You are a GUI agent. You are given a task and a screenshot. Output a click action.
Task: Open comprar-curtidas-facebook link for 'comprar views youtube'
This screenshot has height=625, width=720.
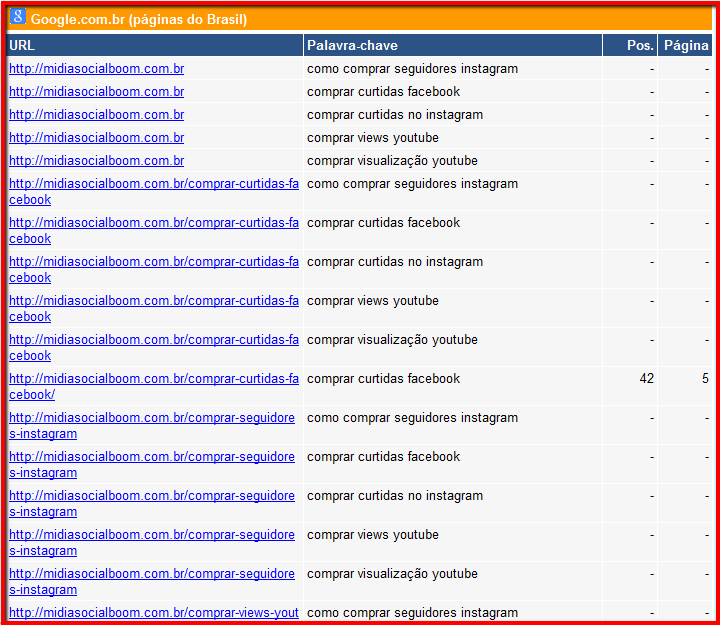[x=153, y=301]
